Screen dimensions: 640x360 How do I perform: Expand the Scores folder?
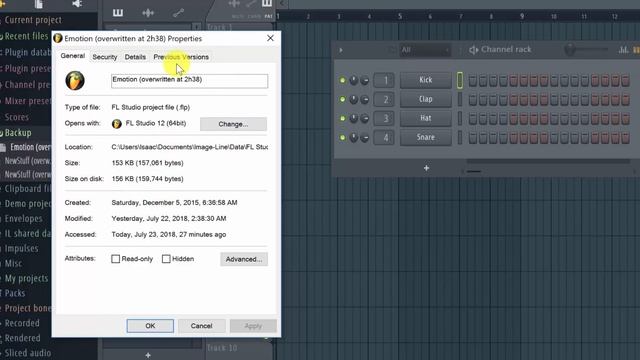coord(16,117)
